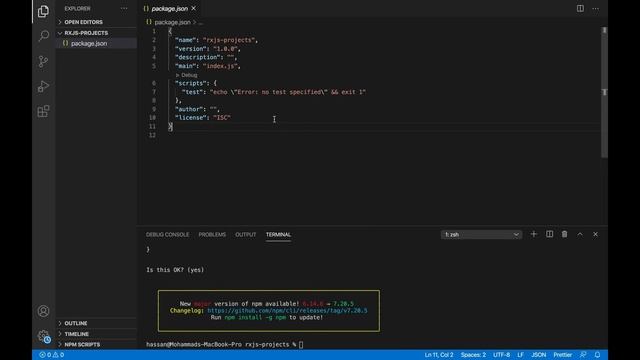Click the Debug code lens above scripts
Image resolution: width=640 pixels, height=360 pixels.
pyautogui.click(x=187, y=75)
